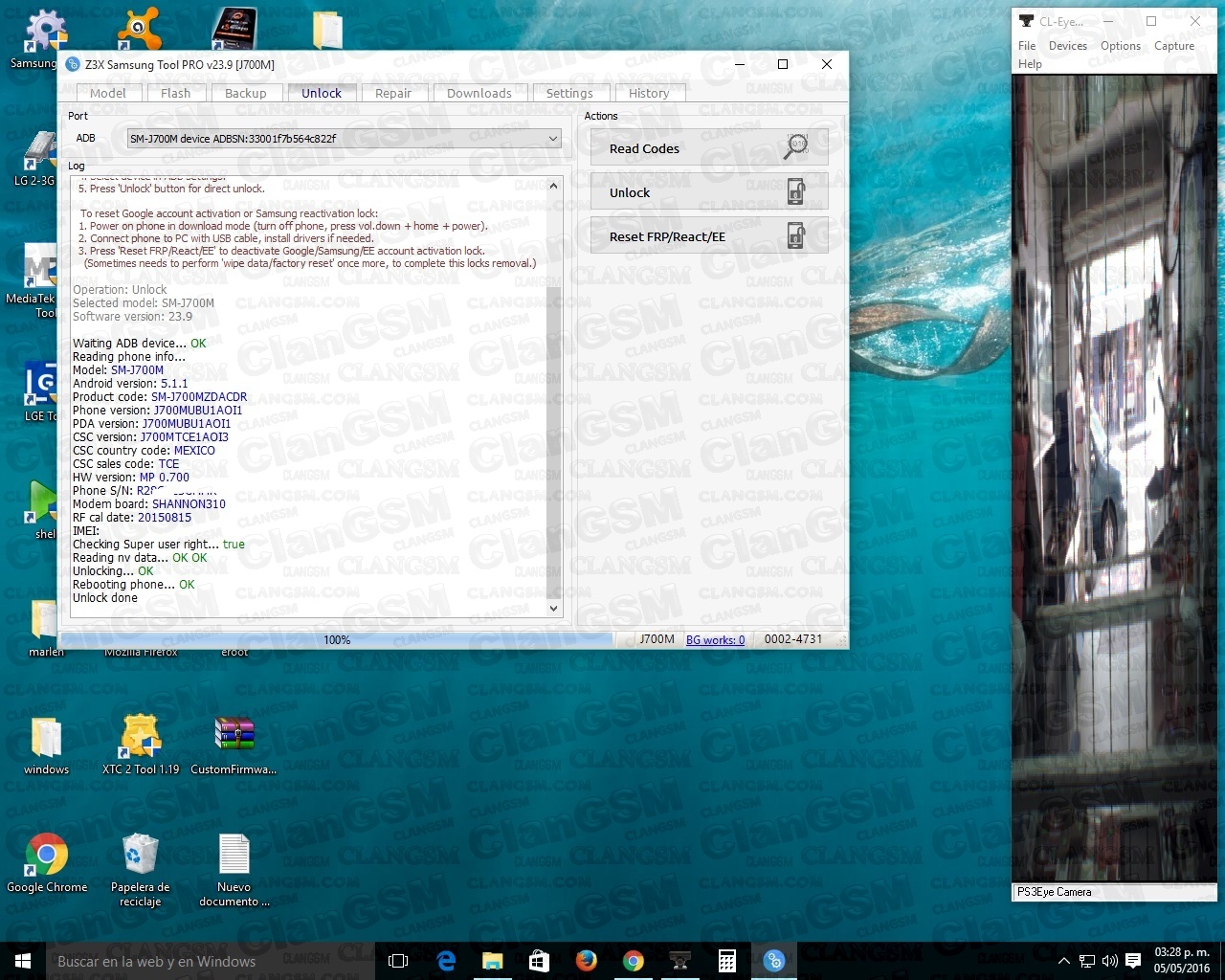This screenshot has width=1225, height=980.
Task: Open Task View in the taskbar
Action: point(399,961)
